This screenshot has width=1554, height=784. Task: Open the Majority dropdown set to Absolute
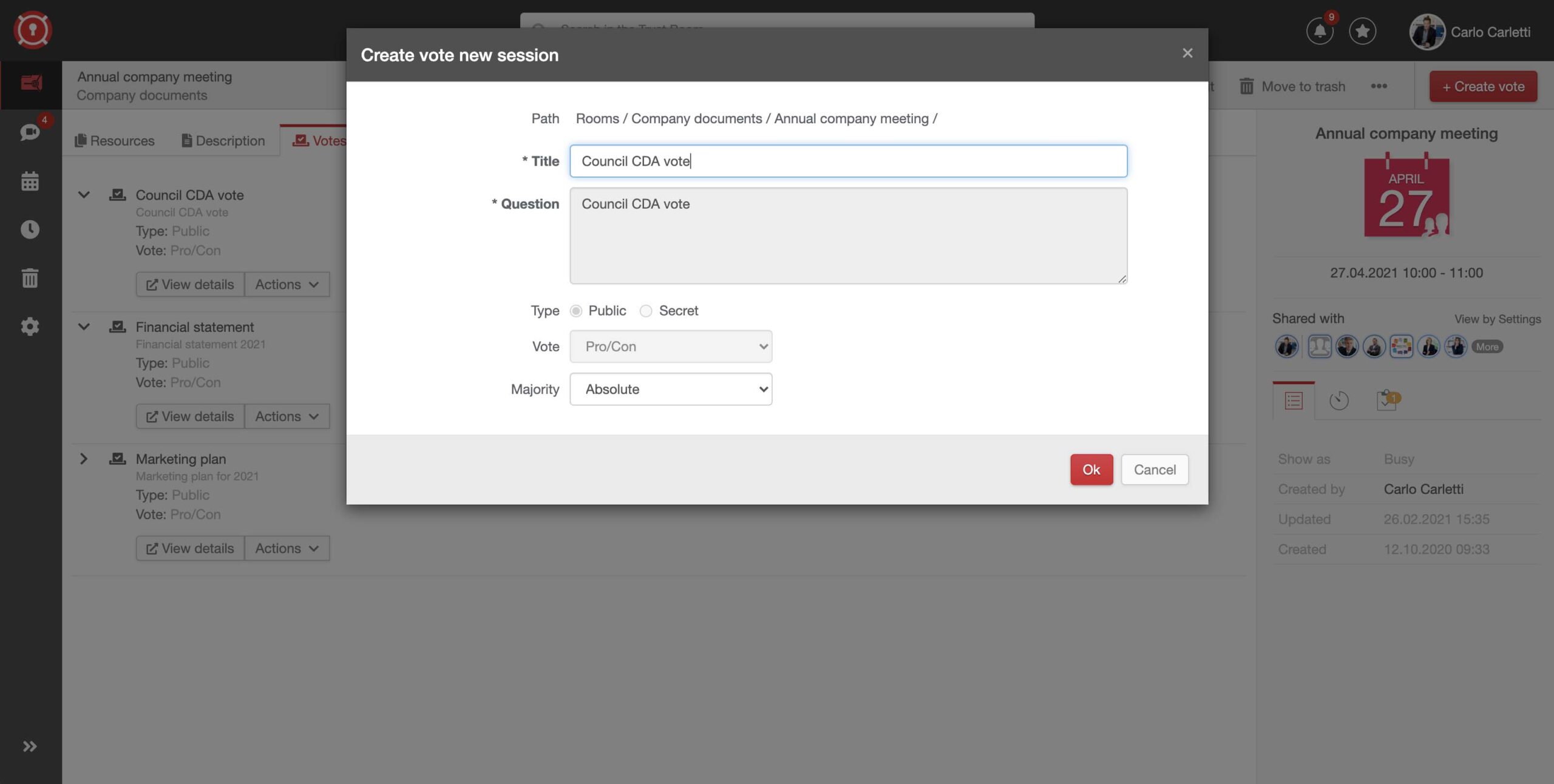point(670,389)
